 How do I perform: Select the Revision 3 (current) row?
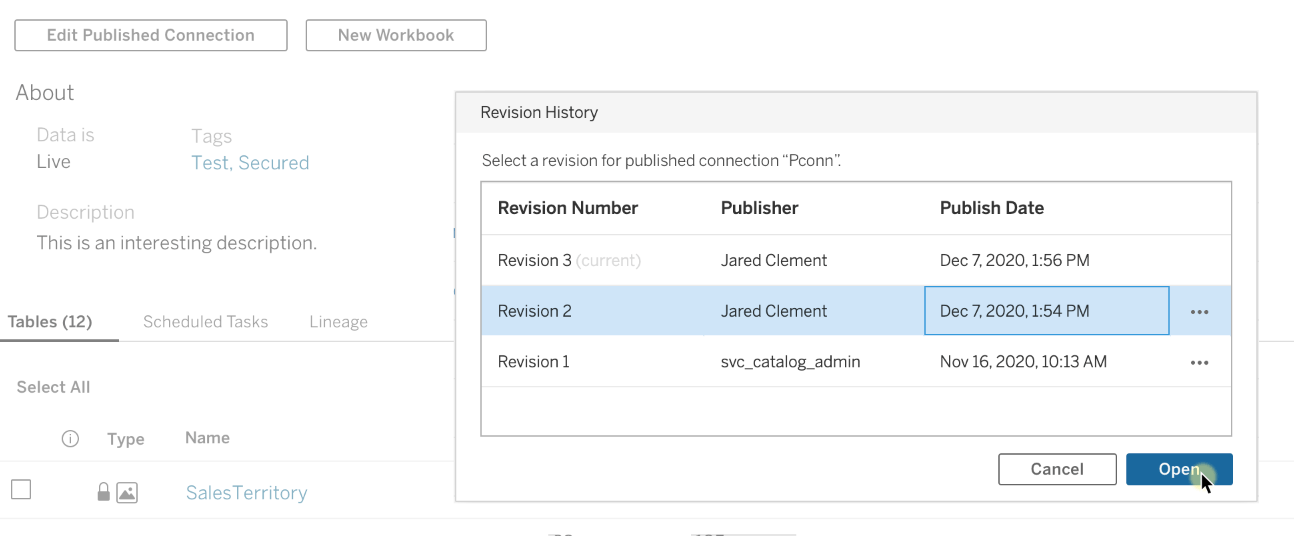[856, 260]
